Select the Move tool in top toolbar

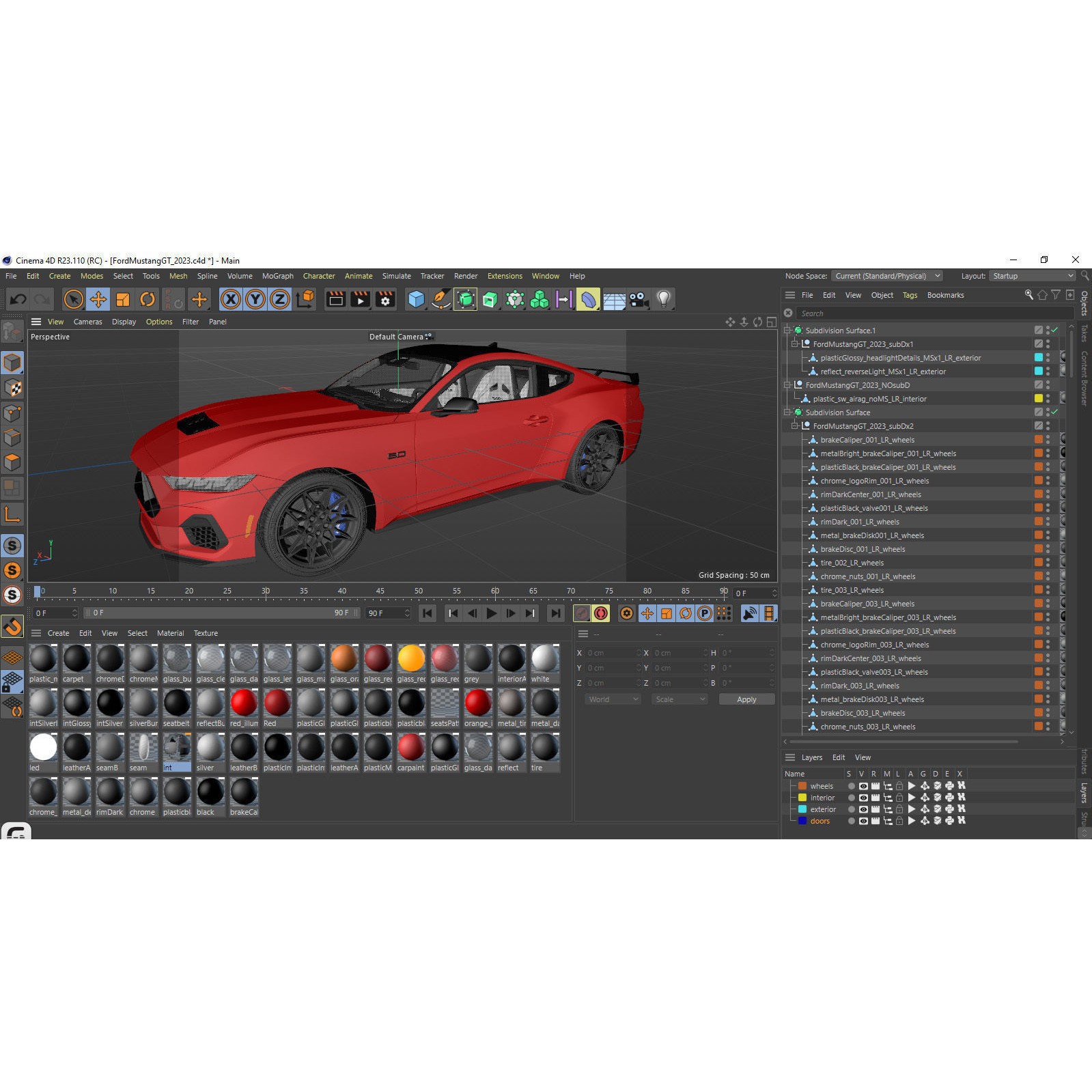click(x=98, y=299)
